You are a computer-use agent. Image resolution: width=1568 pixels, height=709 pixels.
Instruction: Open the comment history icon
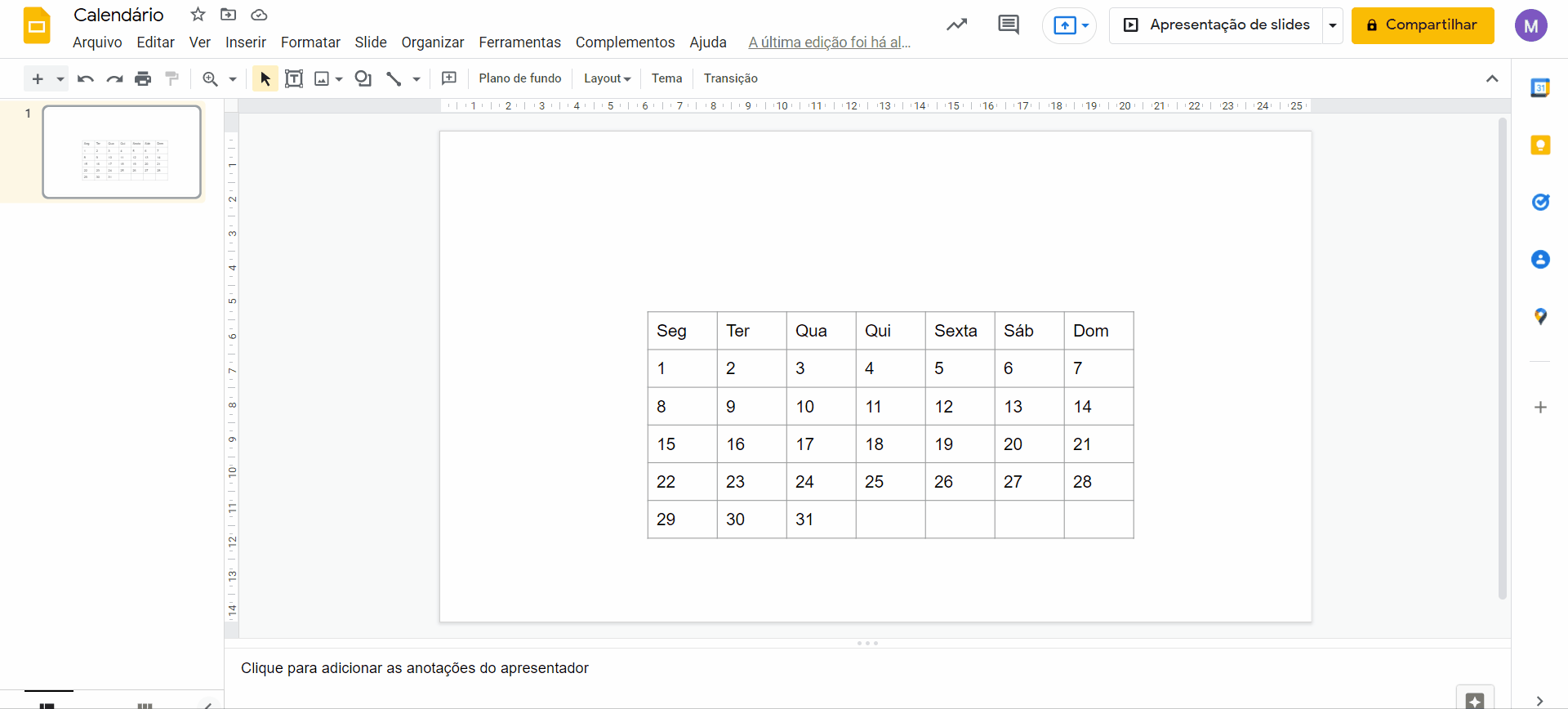(1009, 25)
